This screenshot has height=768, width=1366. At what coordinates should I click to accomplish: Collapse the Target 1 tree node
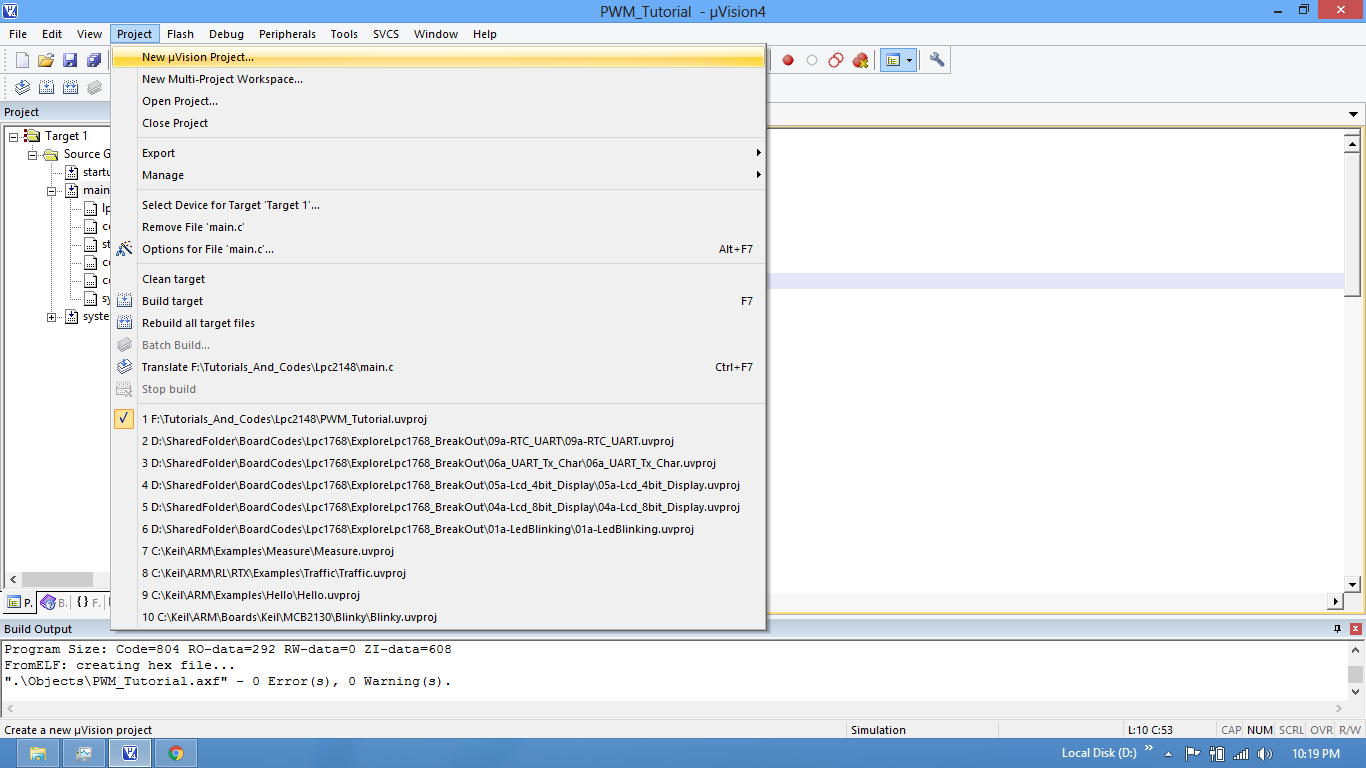point(14,136)
